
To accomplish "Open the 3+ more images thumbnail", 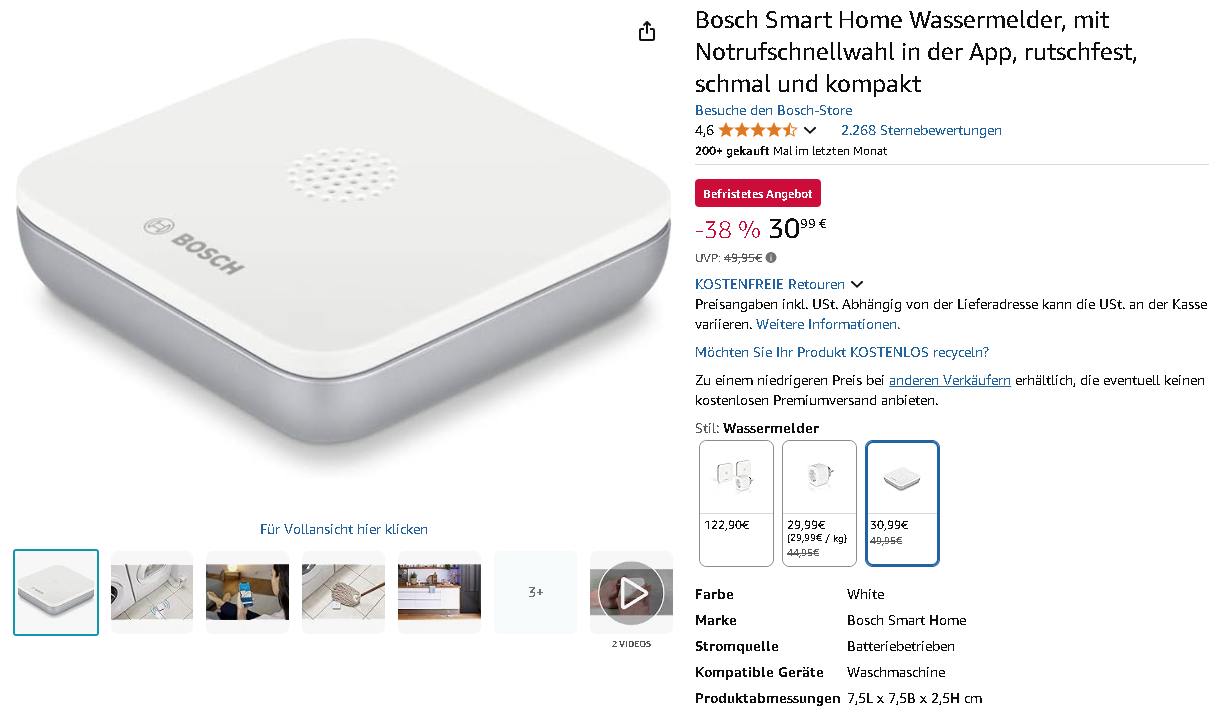I will pyautogui.click(x=536, y=592).
